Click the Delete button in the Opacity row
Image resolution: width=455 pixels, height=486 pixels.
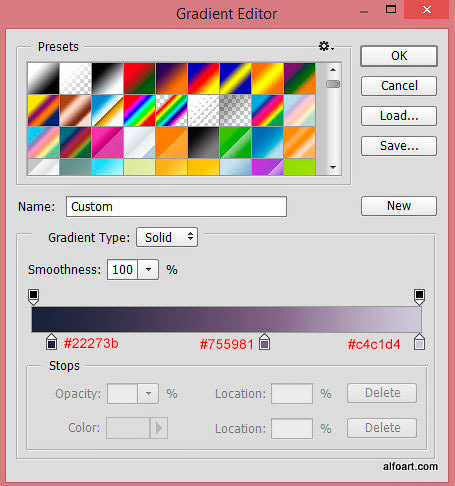pos(382,393)
